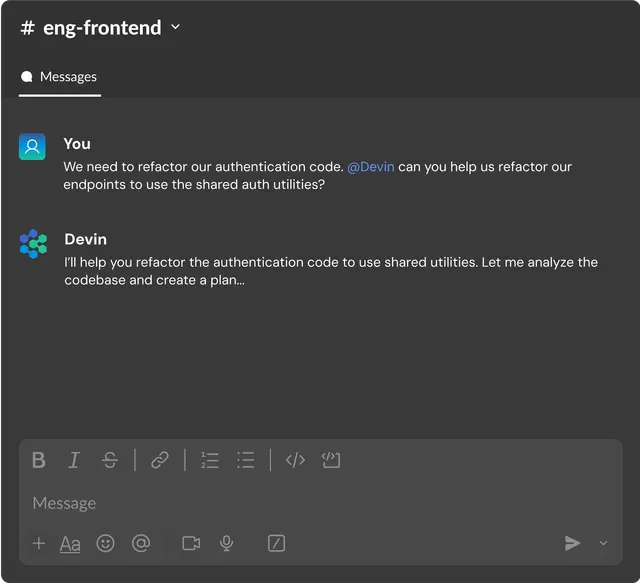
Task: Click the Message input field
Action: pos(320,503)
